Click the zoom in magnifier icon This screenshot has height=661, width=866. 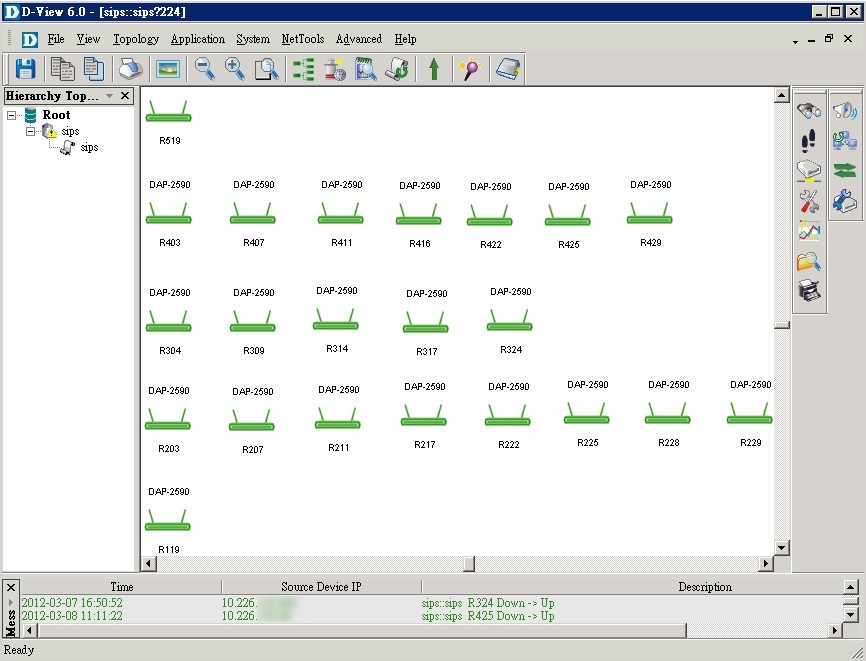(235, 69)
